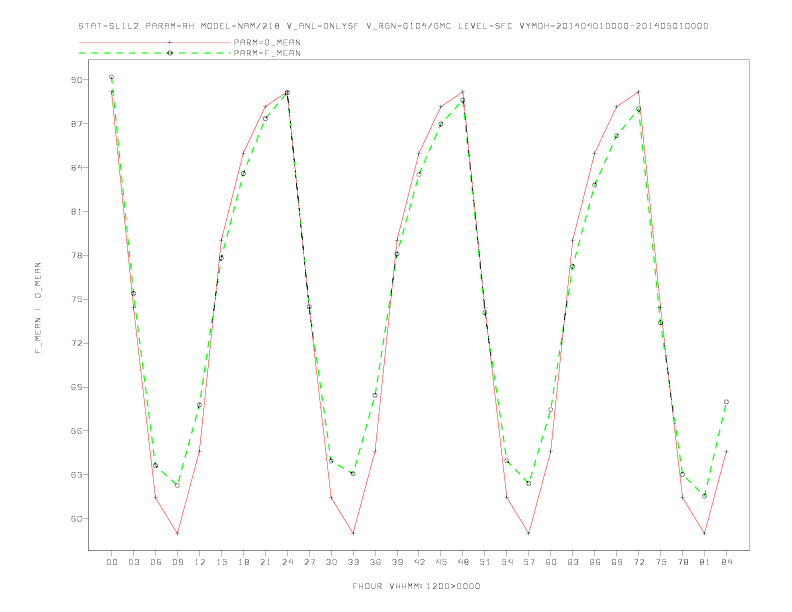792x612 pixels.
Task: Click the red O_MEAN minimum point at hour 81
Action: point(704,533)
